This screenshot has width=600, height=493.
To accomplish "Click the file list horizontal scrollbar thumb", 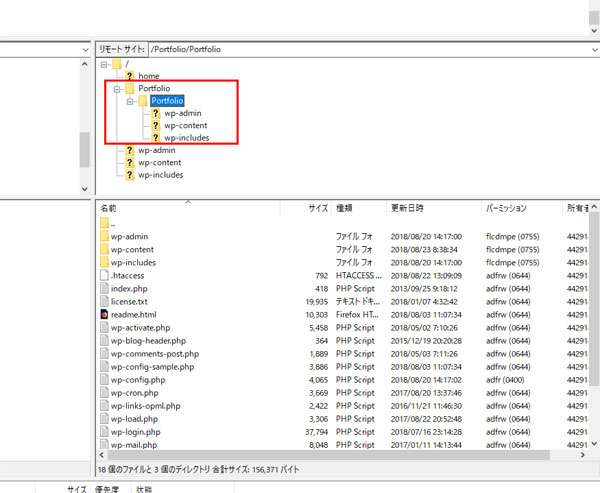I will [x=329, y=455].
